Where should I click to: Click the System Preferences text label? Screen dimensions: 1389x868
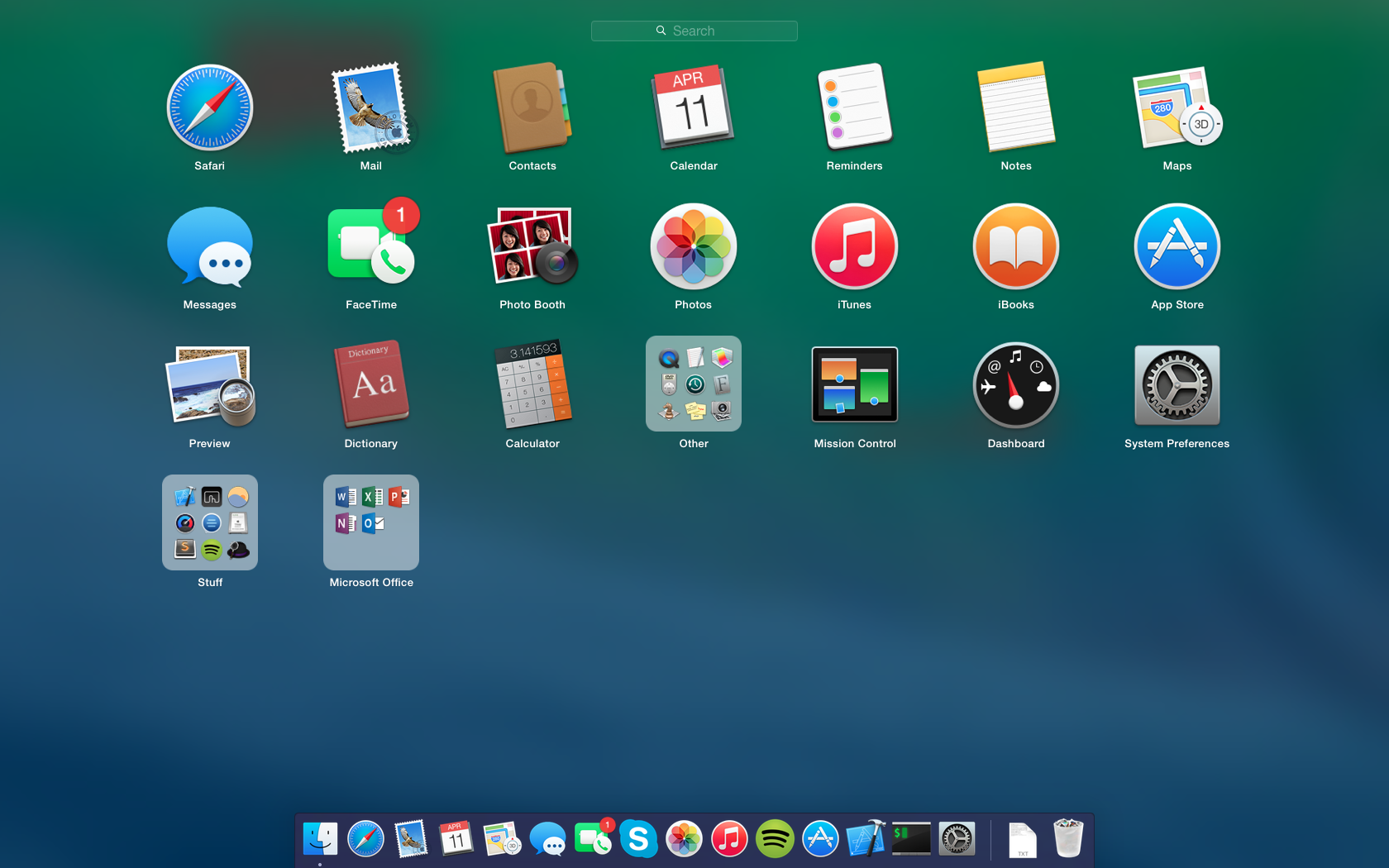[x=1177, y=444]
